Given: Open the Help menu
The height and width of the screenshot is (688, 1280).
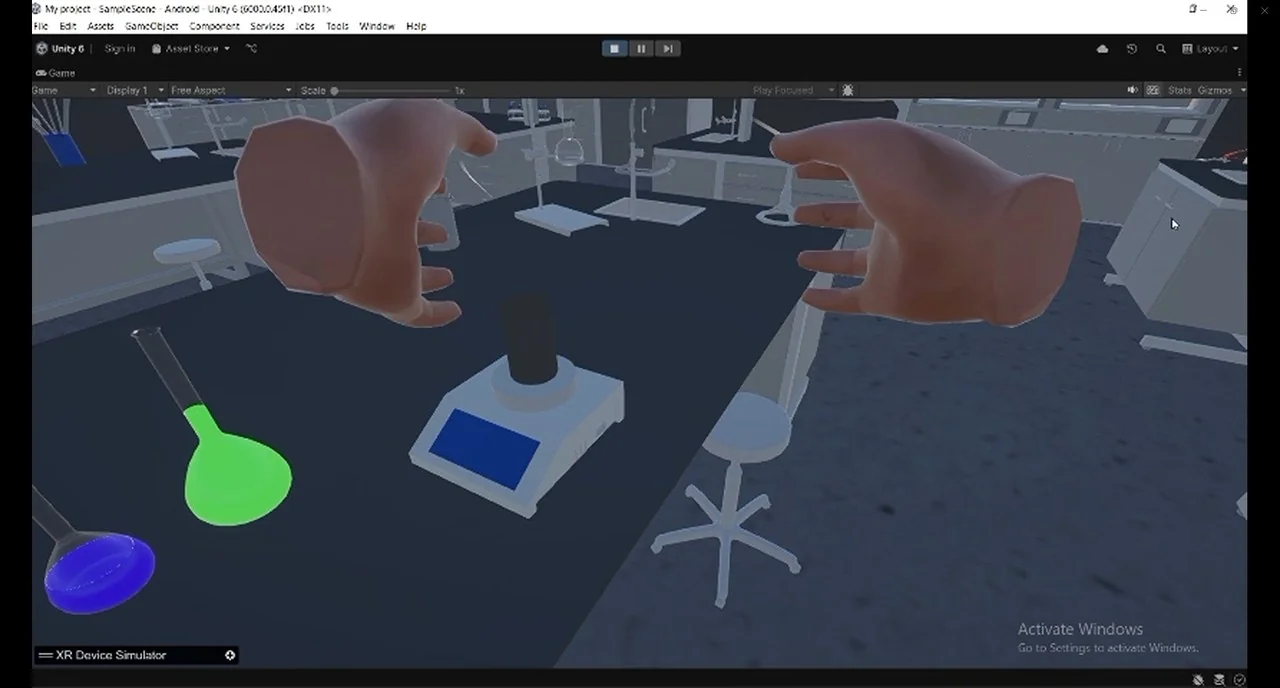Looking at the screenshot, I should click(x=416, y=26).
